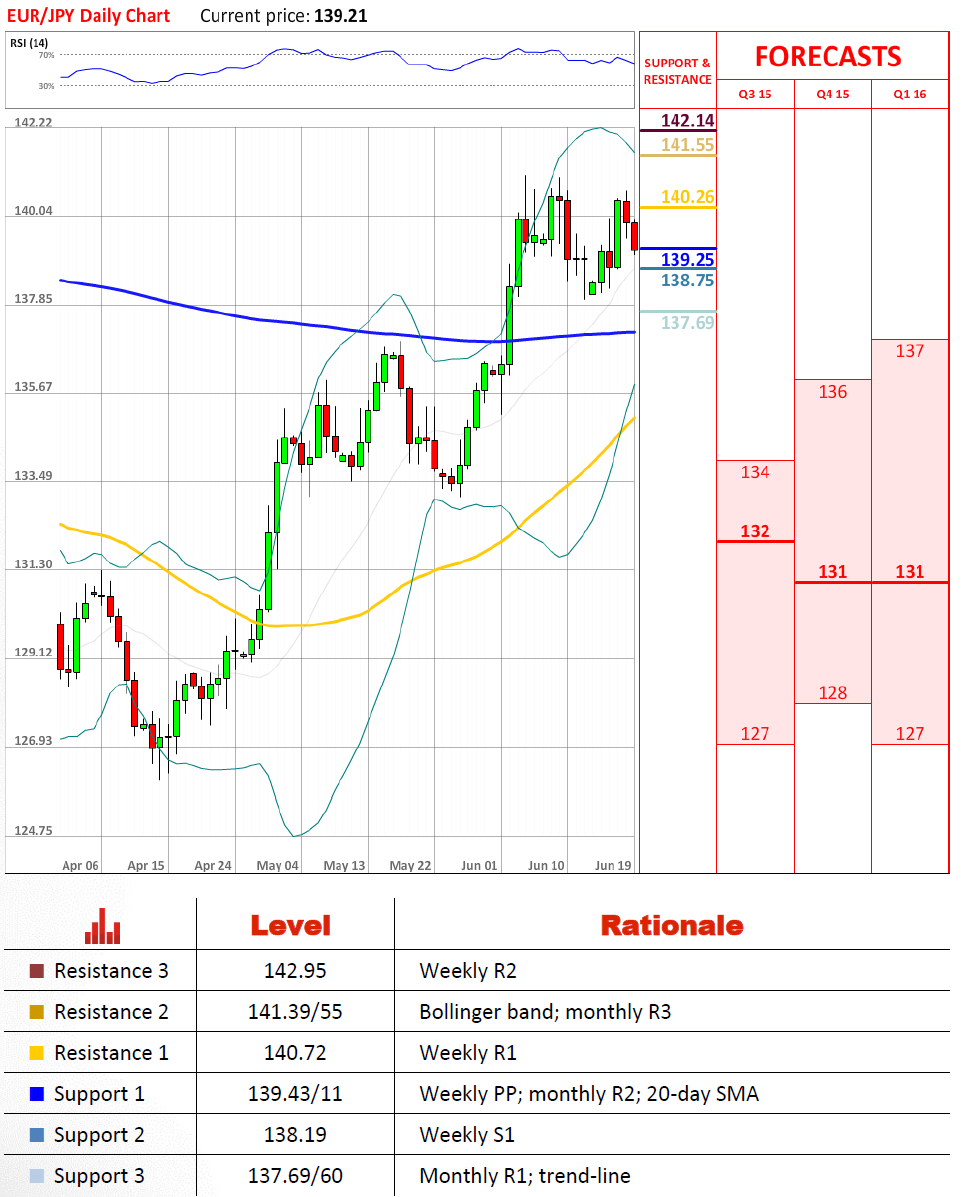The width and height of the screenshot is (963, 1197).
Task: Click the Rationale column header
Action: 672,926
